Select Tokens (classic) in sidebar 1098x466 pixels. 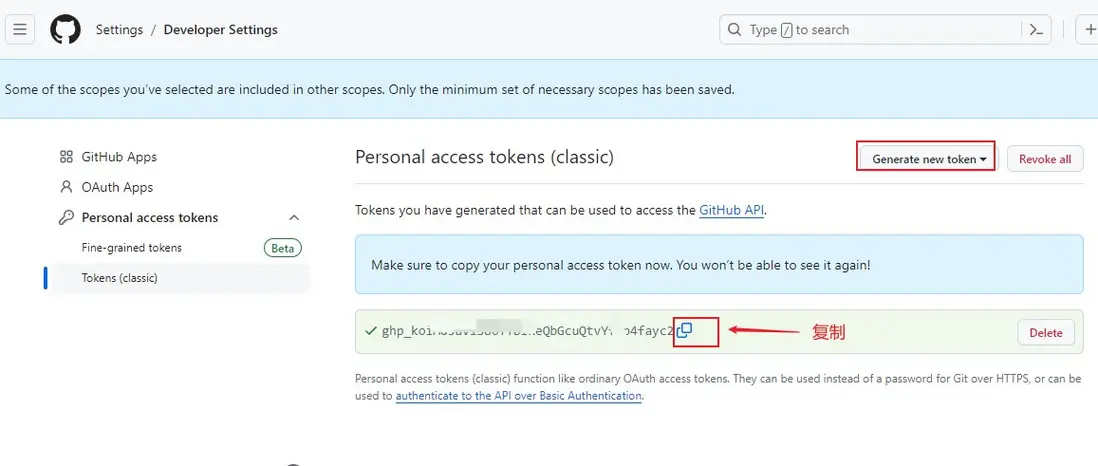(119, 278)
